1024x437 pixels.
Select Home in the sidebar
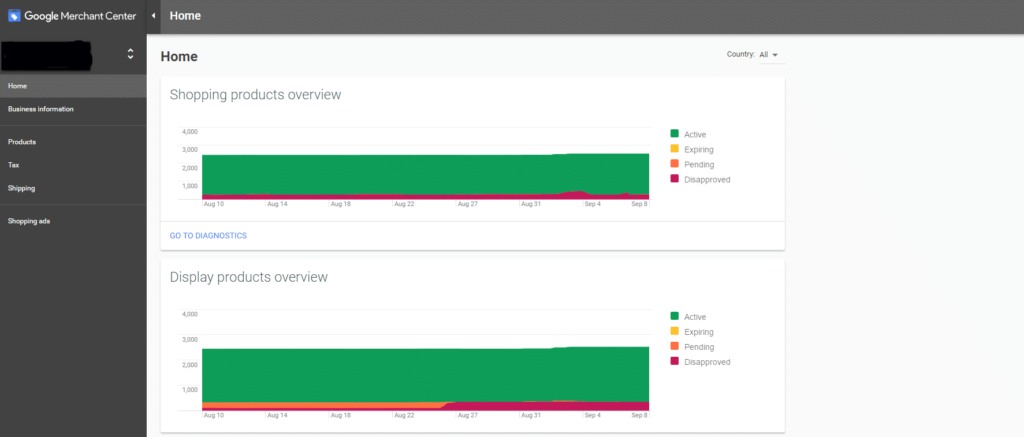coord(17,86)
